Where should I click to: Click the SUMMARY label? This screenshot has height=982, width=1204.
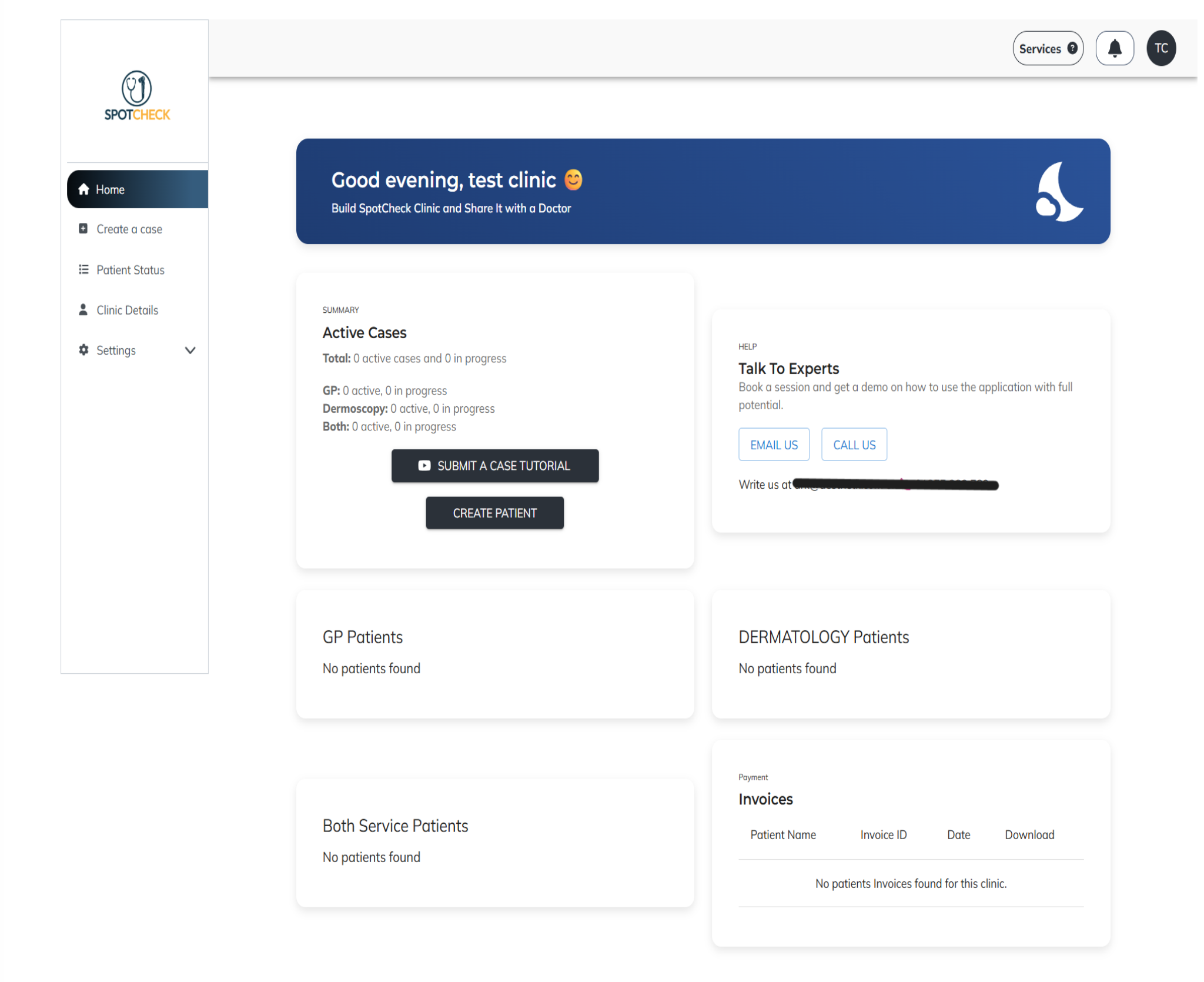click(340, 310)
